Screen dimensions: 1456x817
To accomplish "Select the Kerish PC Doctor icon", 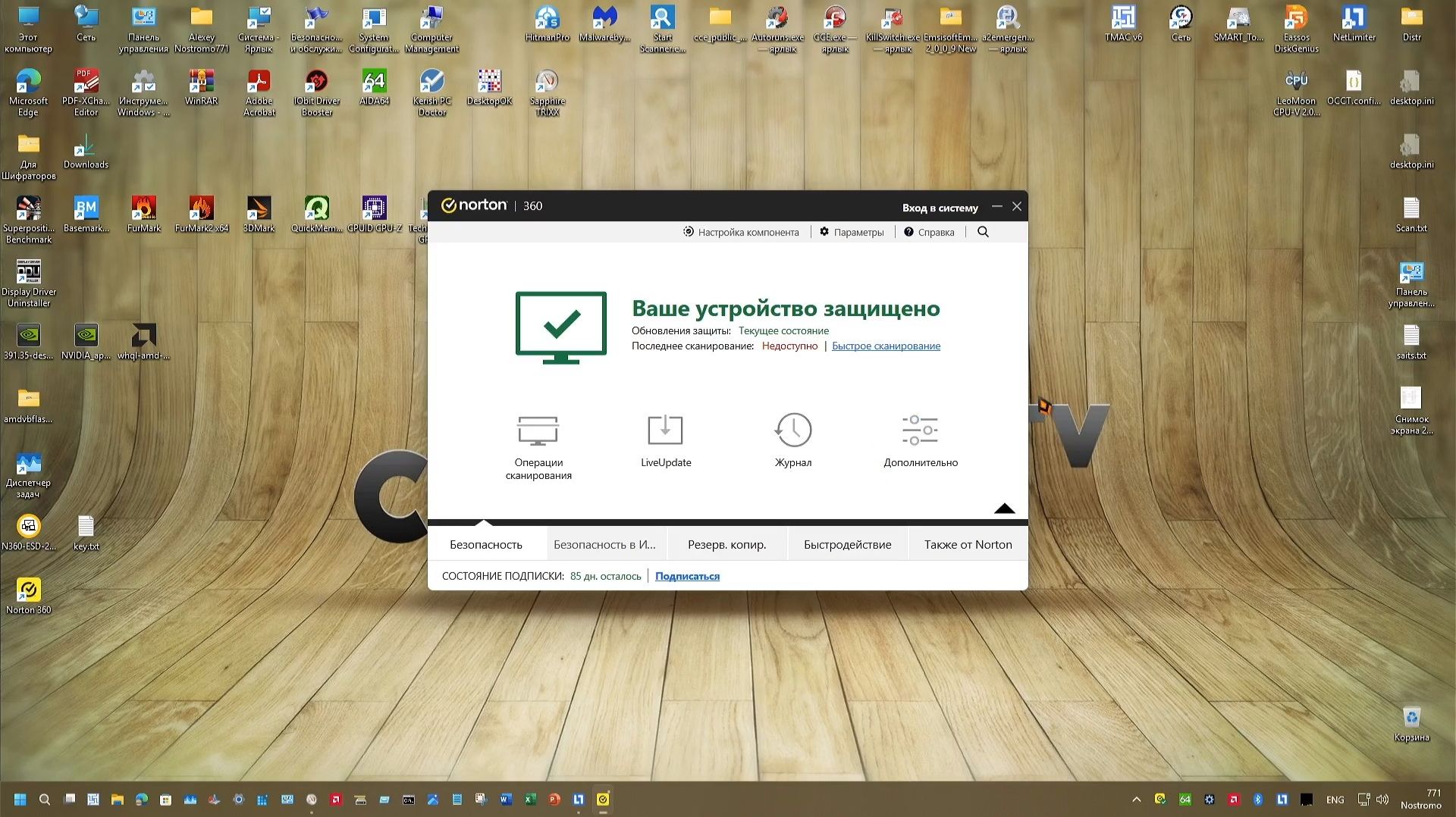I will coord(431,92).
